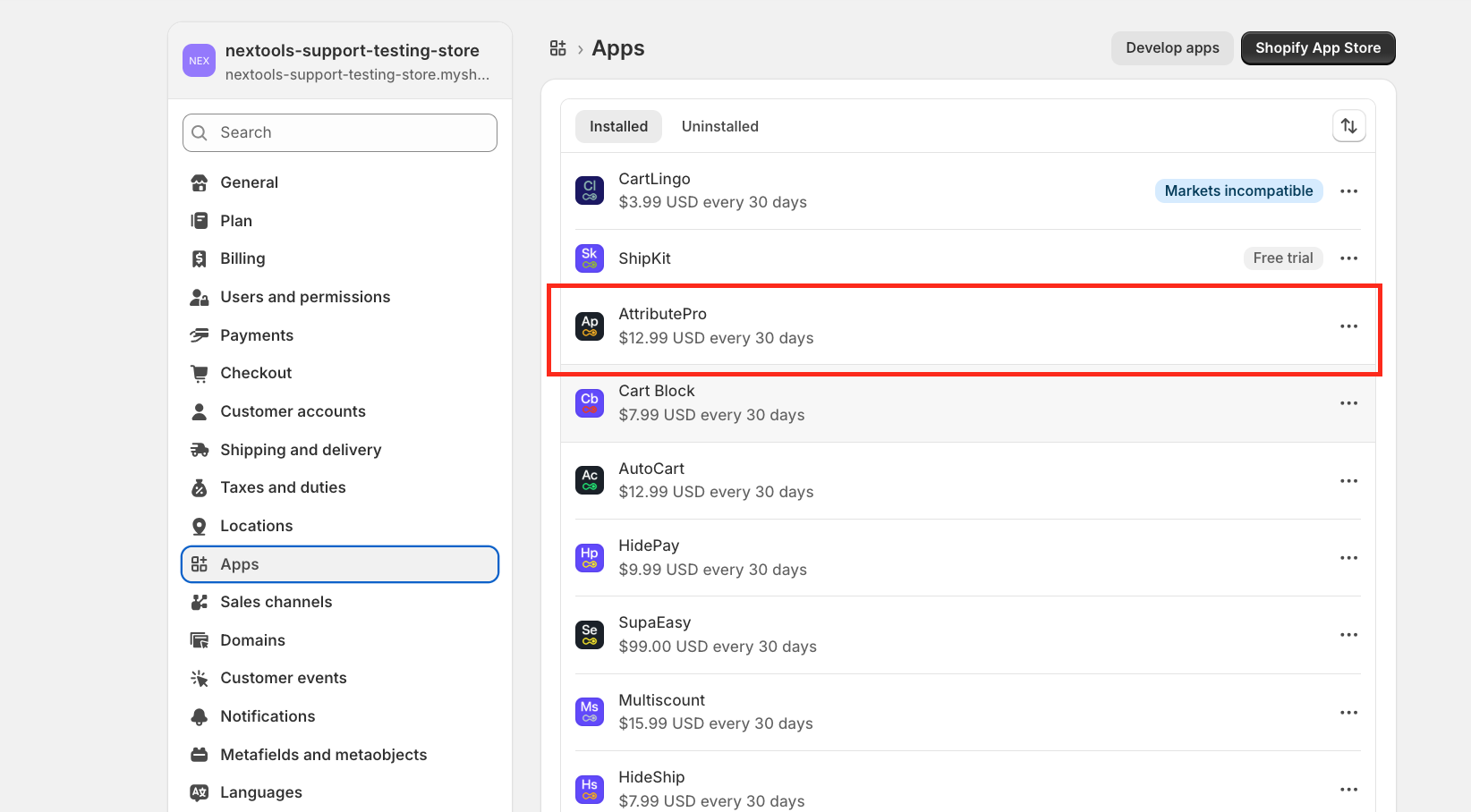Select the Installed tab
Screen dimensions: 1471x812
pos(618,126)
